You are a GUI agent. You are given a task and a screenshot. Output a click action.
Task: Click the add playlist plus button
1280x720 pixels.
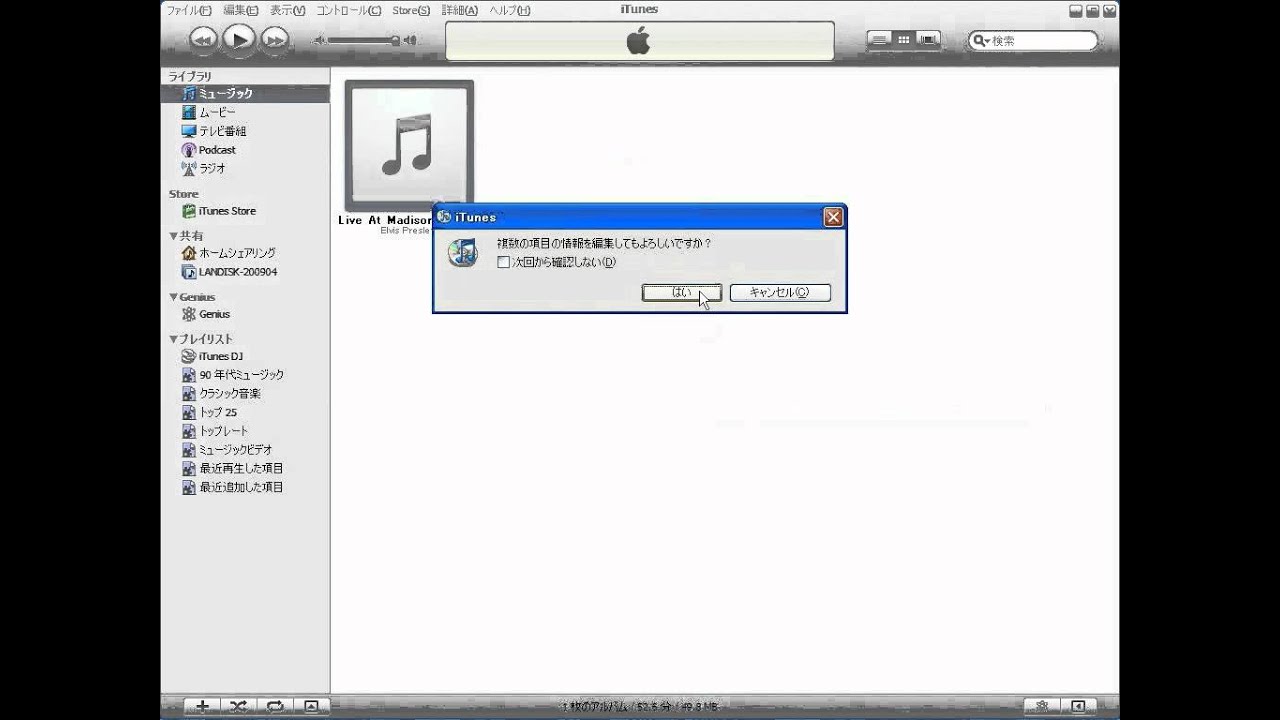pyautogui.click(x=202, y=706)
